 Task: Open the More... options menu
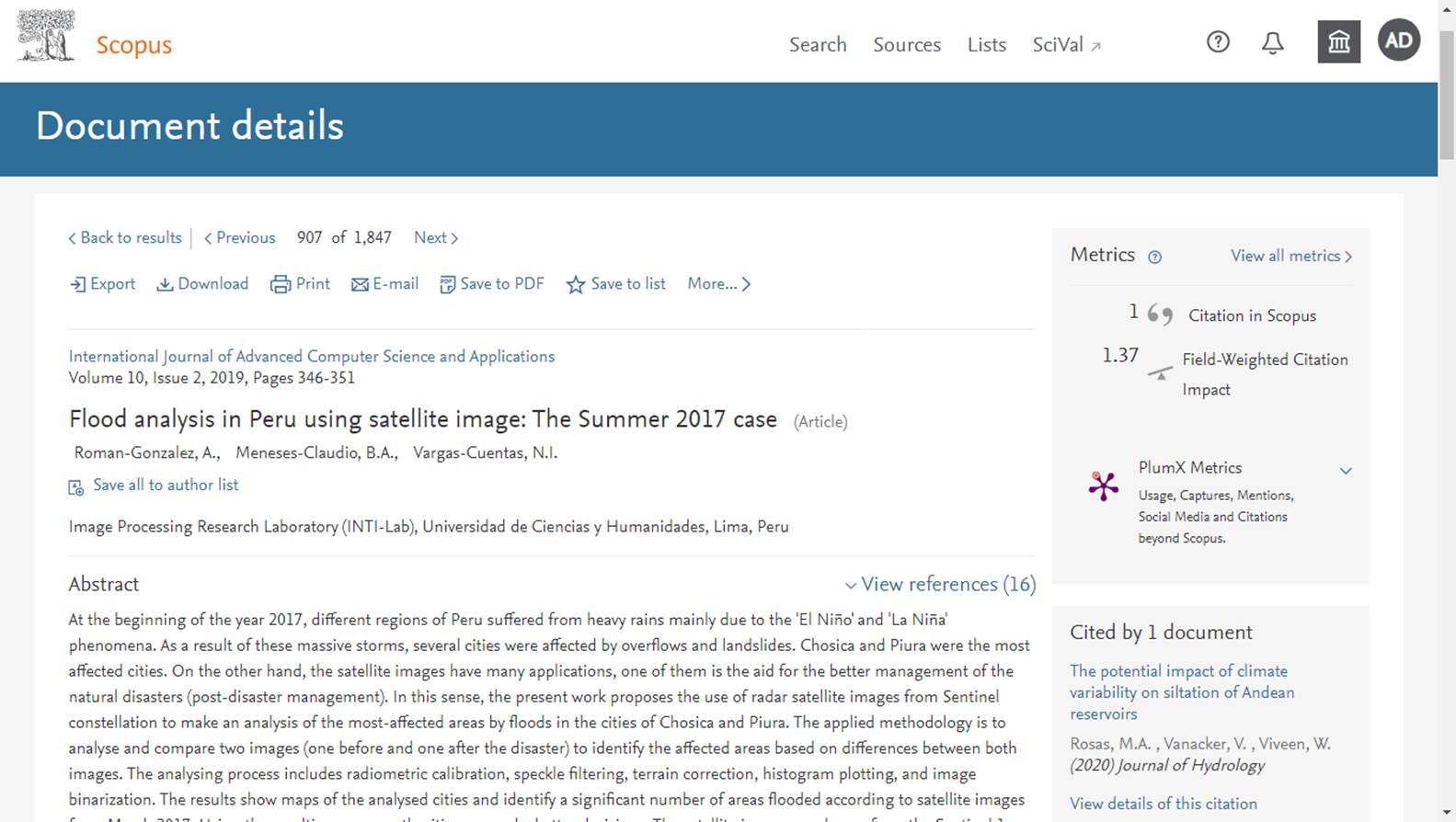(x=719, y=284)
